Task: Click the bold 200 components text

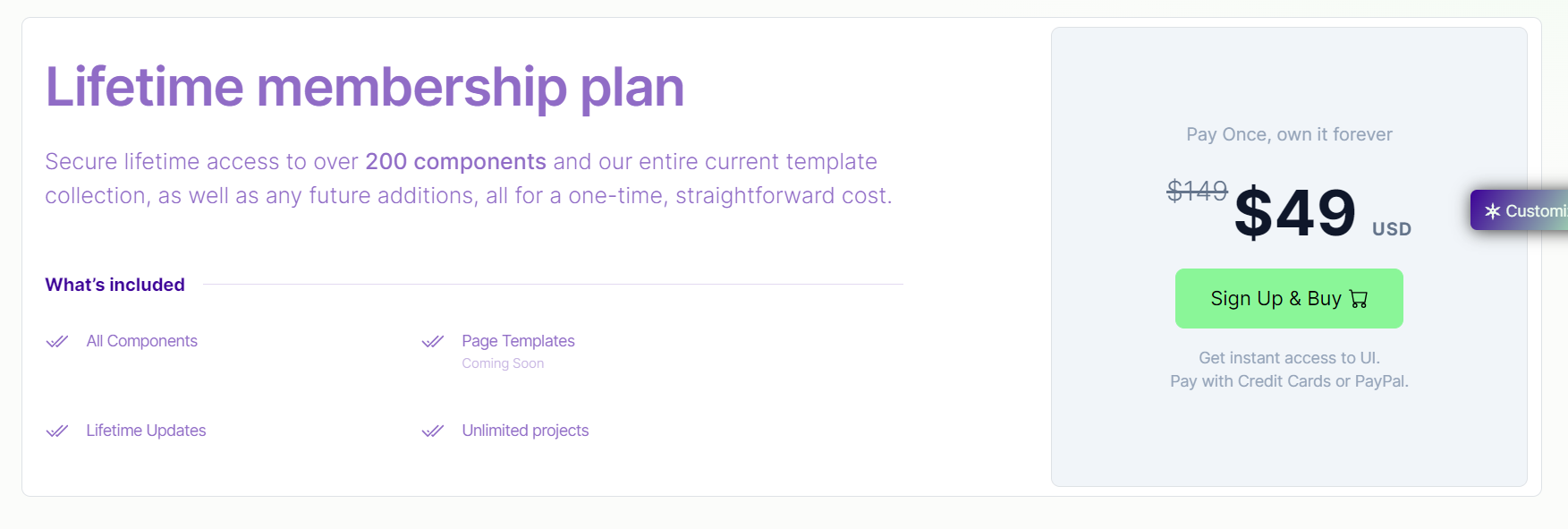Action: coord(455,161)
